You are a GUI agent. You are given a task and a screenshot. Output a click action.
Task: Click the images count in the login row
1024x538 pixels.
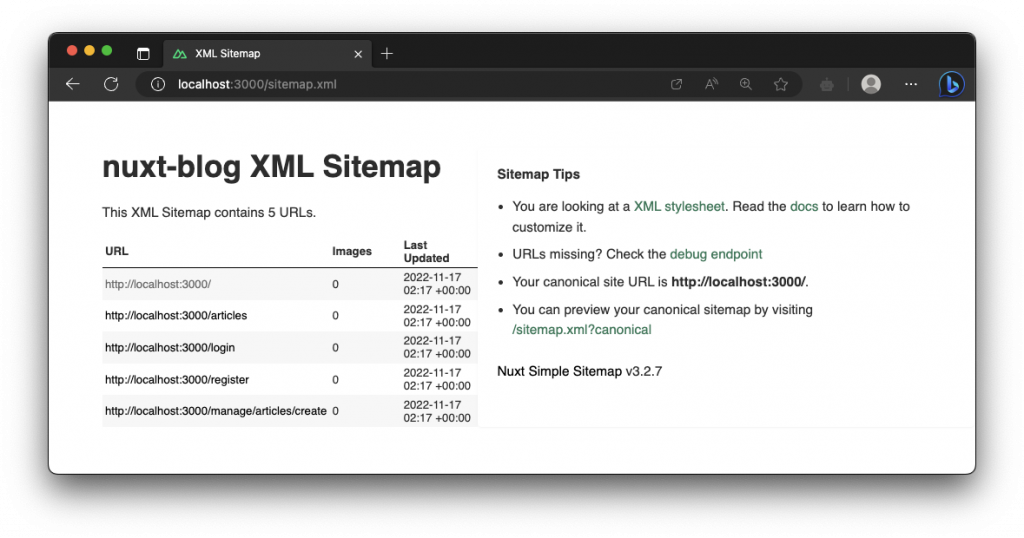point(335,347)
